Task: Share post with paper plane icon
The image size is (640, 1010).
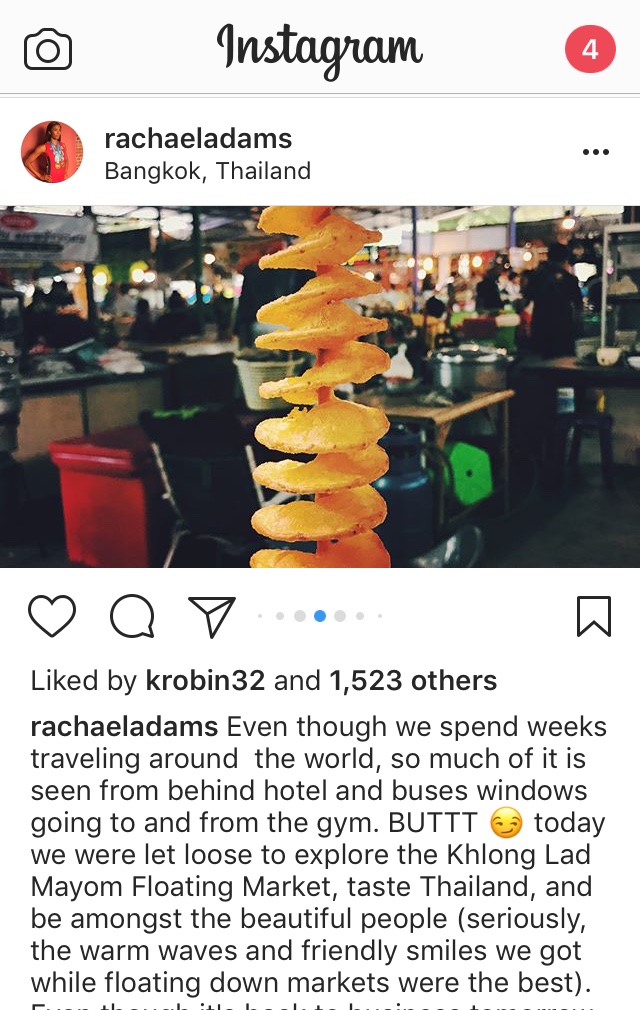Action: 212,616
